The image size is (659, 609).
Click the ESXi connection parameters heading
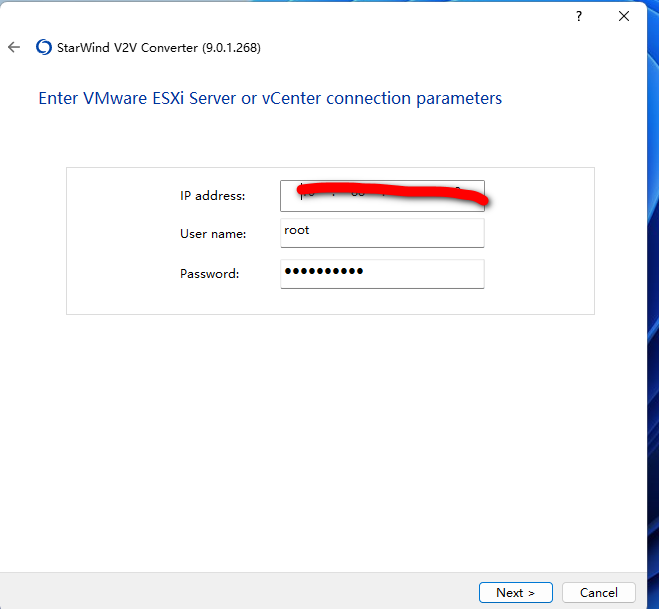[x=270, y=99]
